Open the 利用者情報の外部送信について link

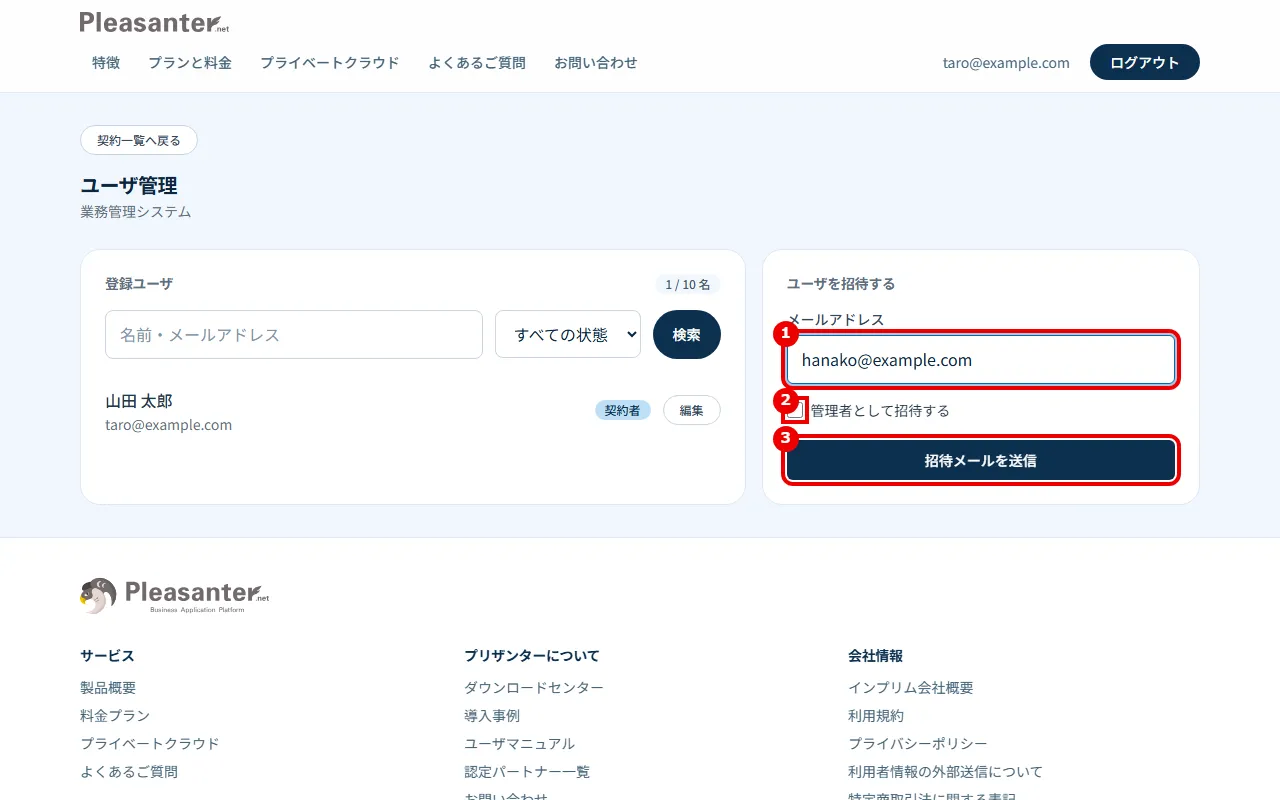pyautogui.click(x=946, y=772)
